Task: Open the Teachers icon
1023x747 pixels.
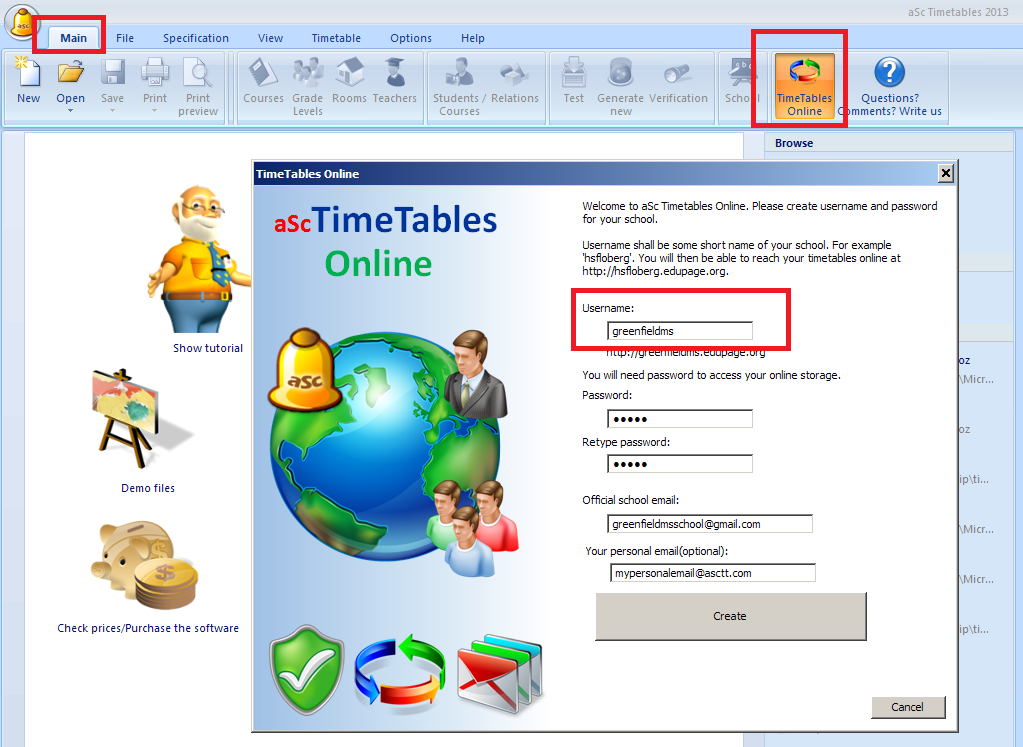Action: click(394, 81)
